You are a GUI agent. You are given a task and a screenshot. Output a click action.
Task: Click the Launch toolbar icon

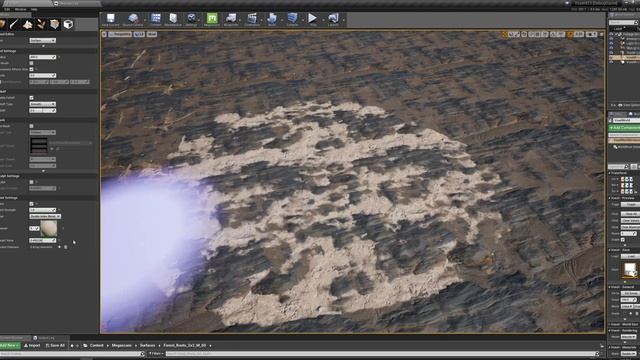pyautogui.click(x=333, y=20)
